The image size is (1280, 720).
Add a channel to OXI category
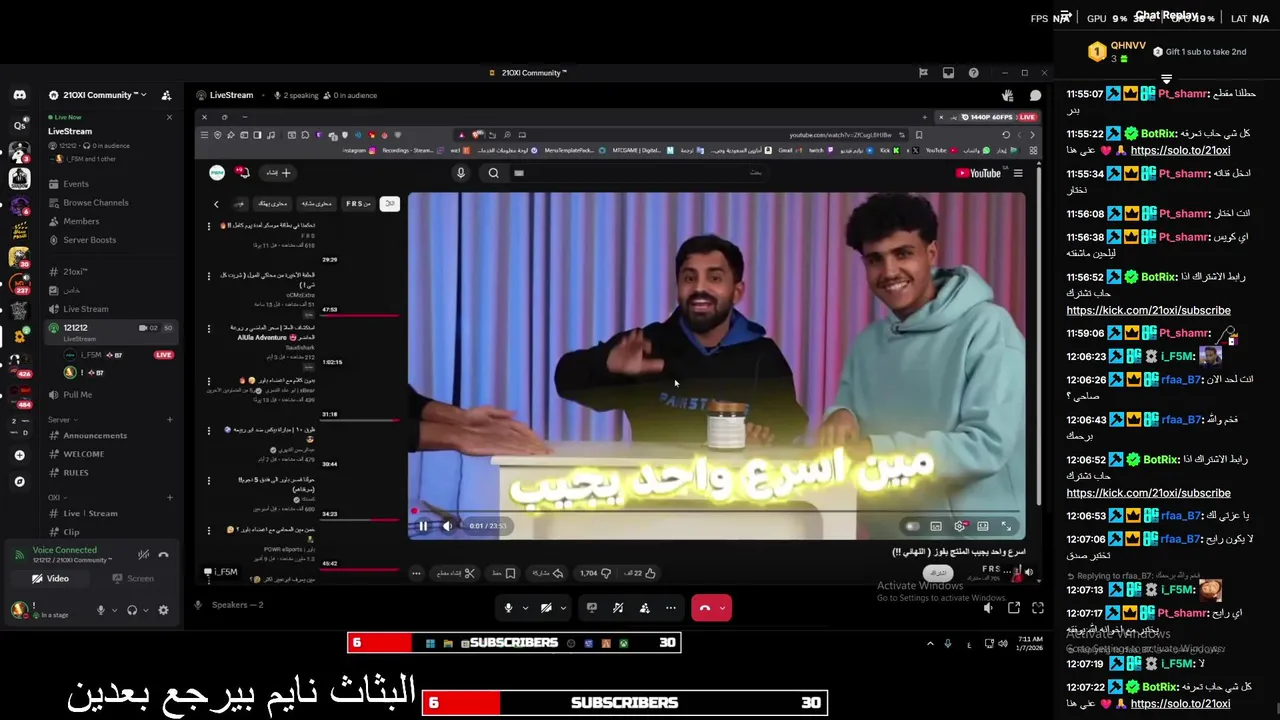coord(170,497)
